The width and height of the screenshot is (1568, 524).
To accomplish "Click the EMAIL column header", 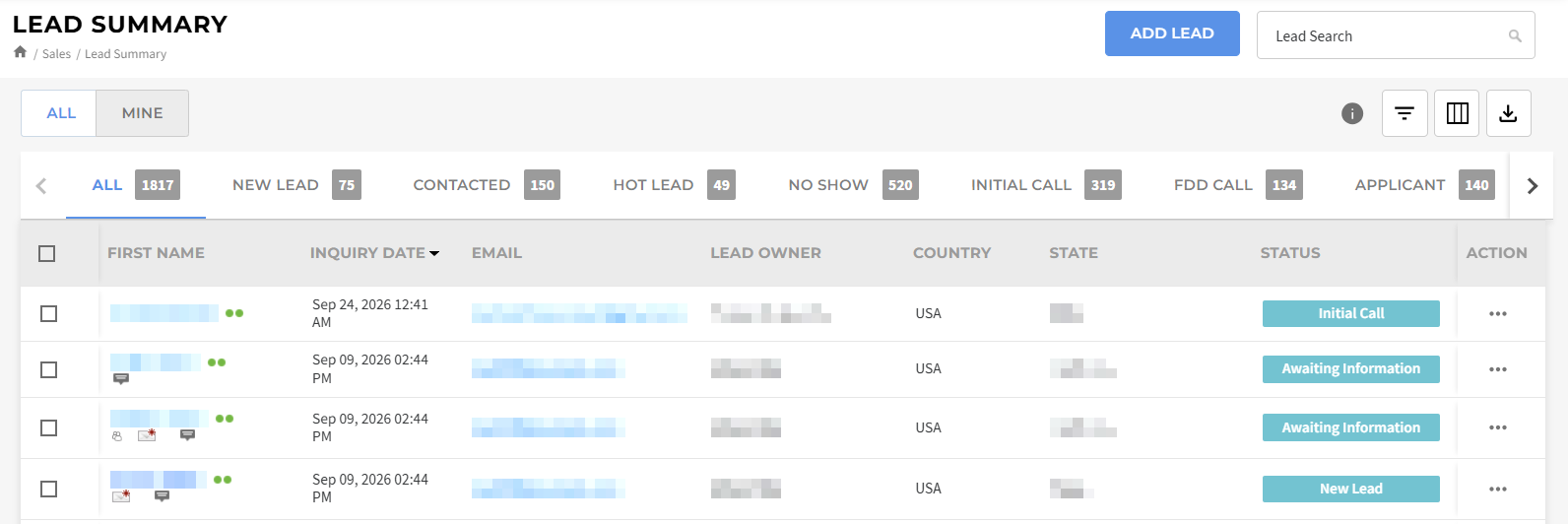I will point(496,253).
